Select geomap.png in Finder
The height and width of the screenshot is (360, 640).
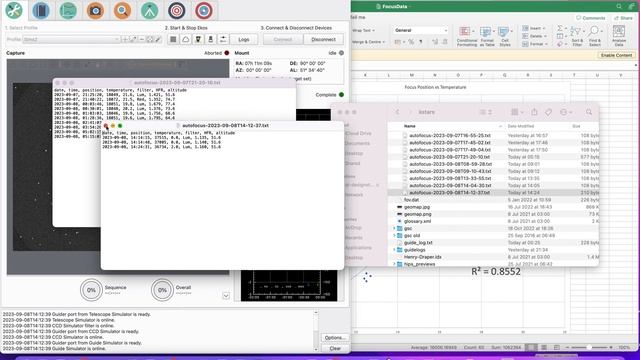pyautogui.click(x=418, y=214)
